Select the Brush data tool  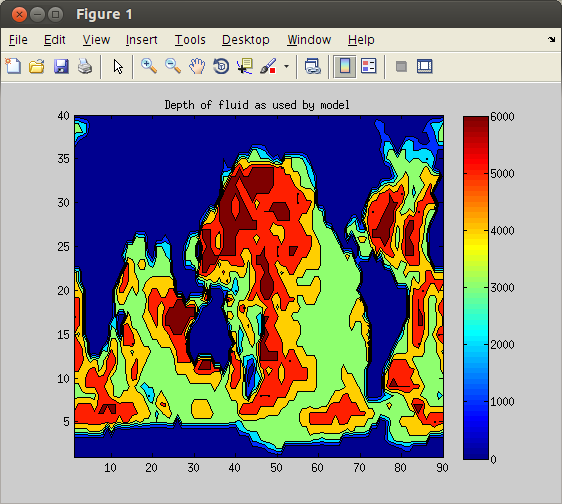point(268,66)
